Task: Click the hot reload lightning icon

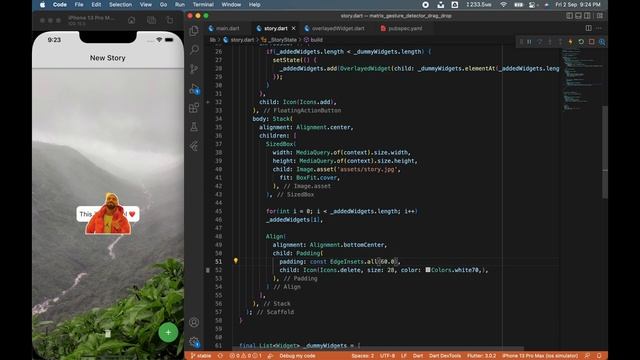Action: (571, 42)
